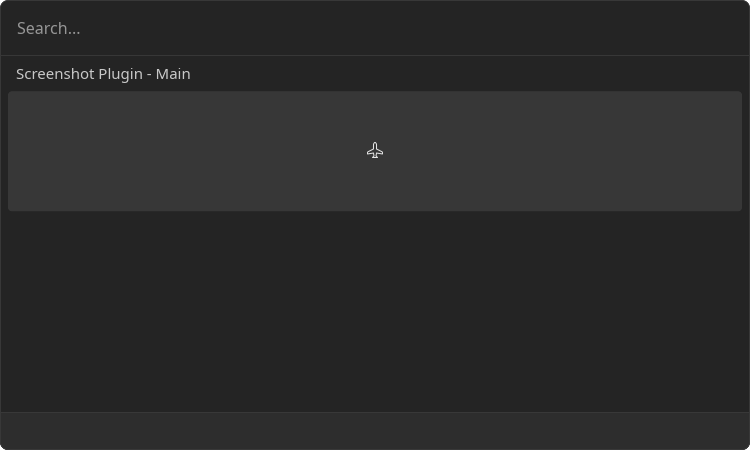
Task: Click the bottom status bar
Action: (375, 431)
